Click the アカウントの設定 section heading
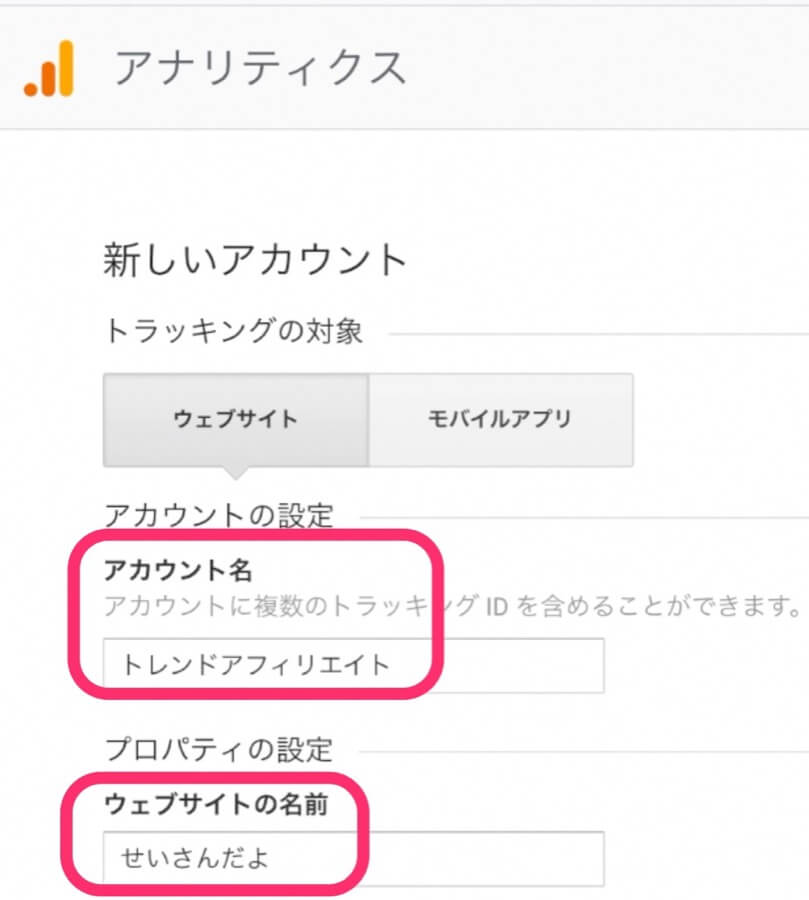 click(x=218, y=516)
